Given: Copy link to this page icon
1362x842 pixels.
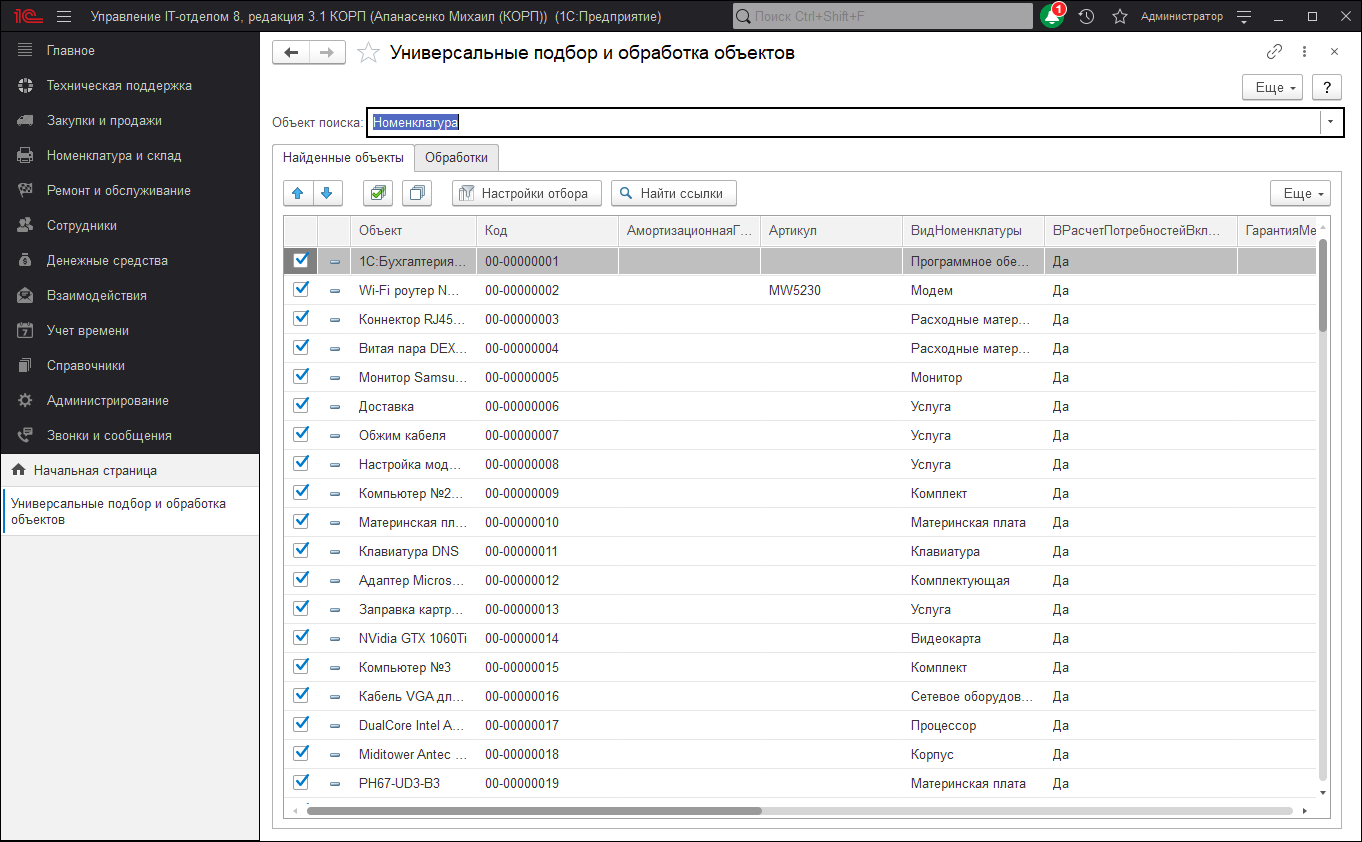Looking at the screenshot, I should click(1274, 52).
